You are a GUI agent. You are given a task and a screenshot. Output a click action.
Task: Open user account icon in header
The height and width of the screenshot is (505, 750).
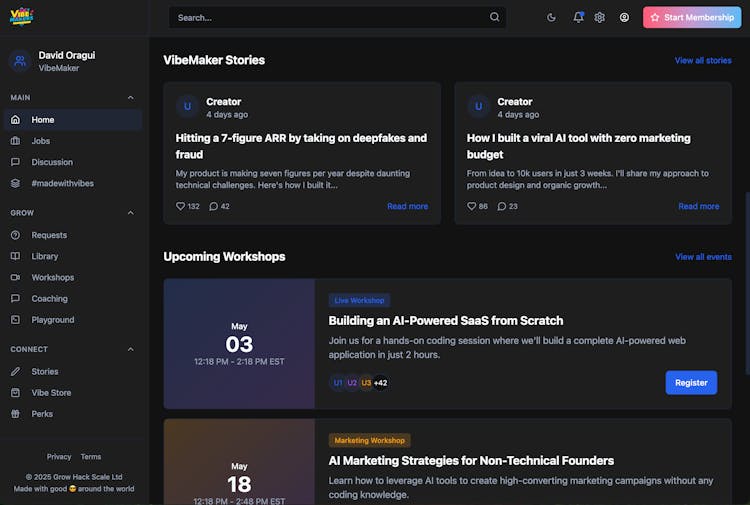pyautogui.click(x=624, y=18)
